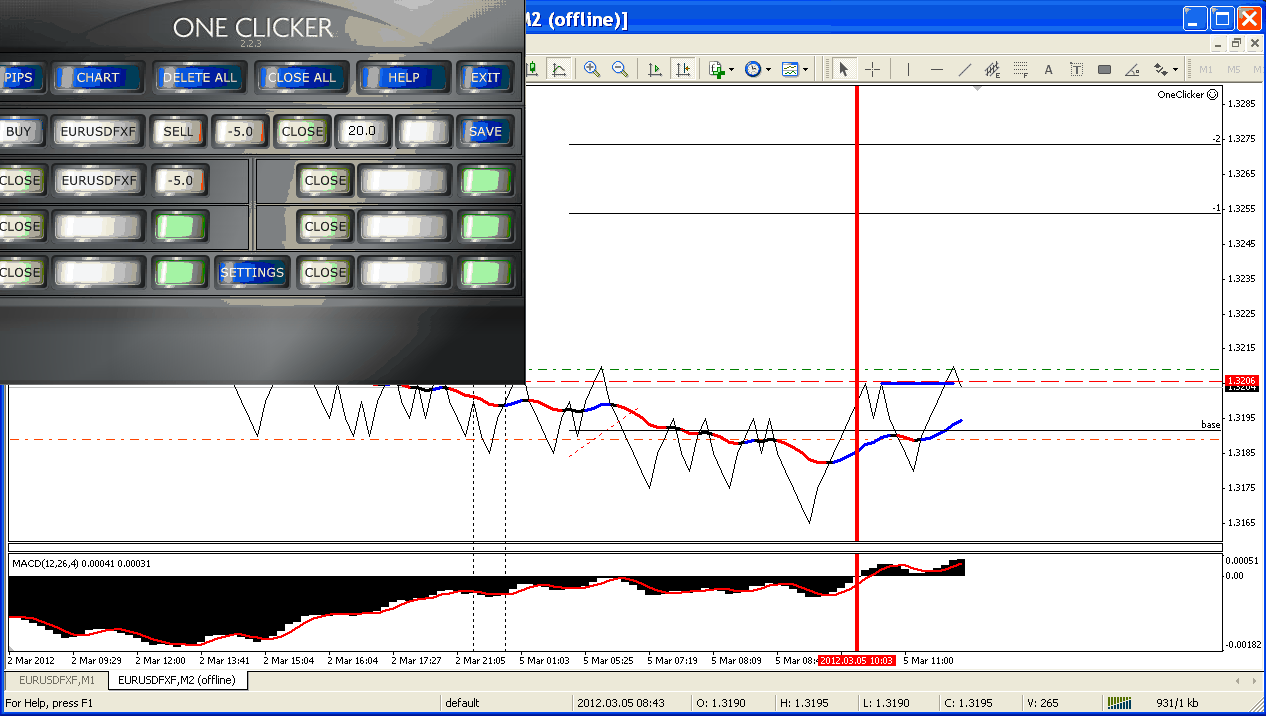Select the Vertical line drawing tool
The height and width of the screenshot is (716, 1268).
(x=908, y=69)
